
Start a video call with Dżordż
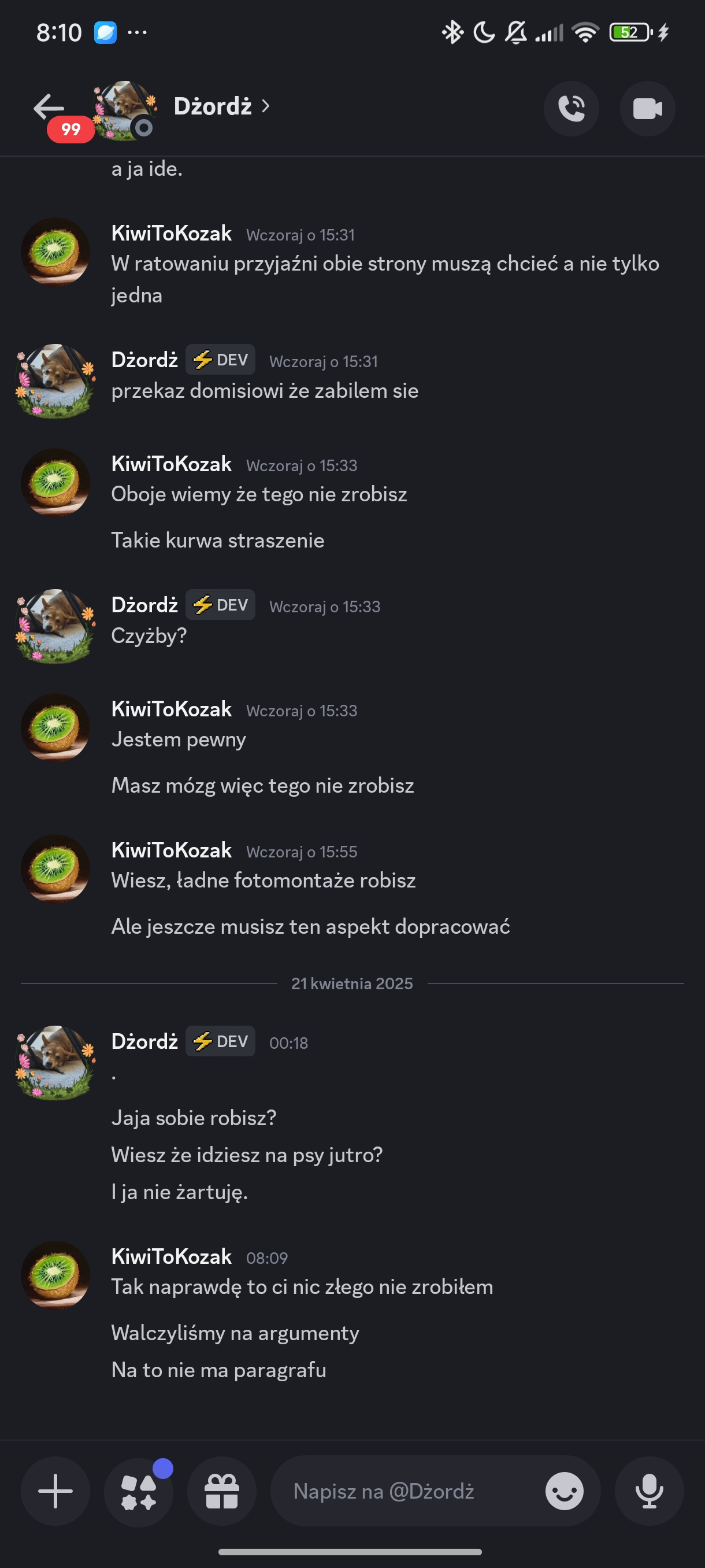pos(647,108)
